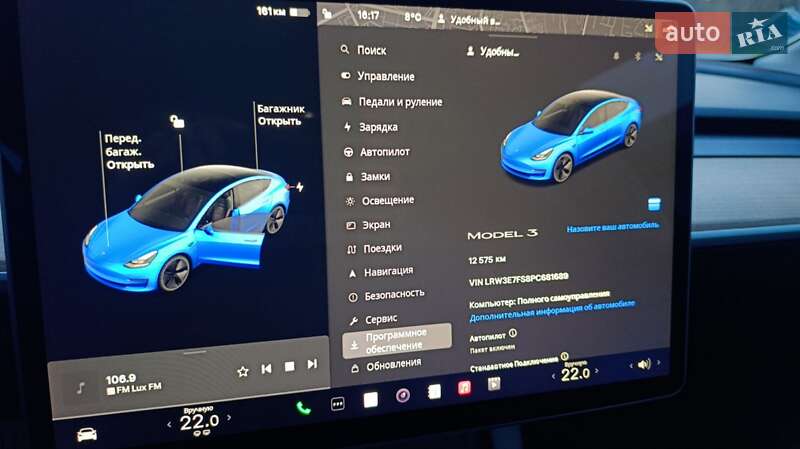800x449 pixels.
Task: Tap the VIN number text
Action: [x=518, y=279]
